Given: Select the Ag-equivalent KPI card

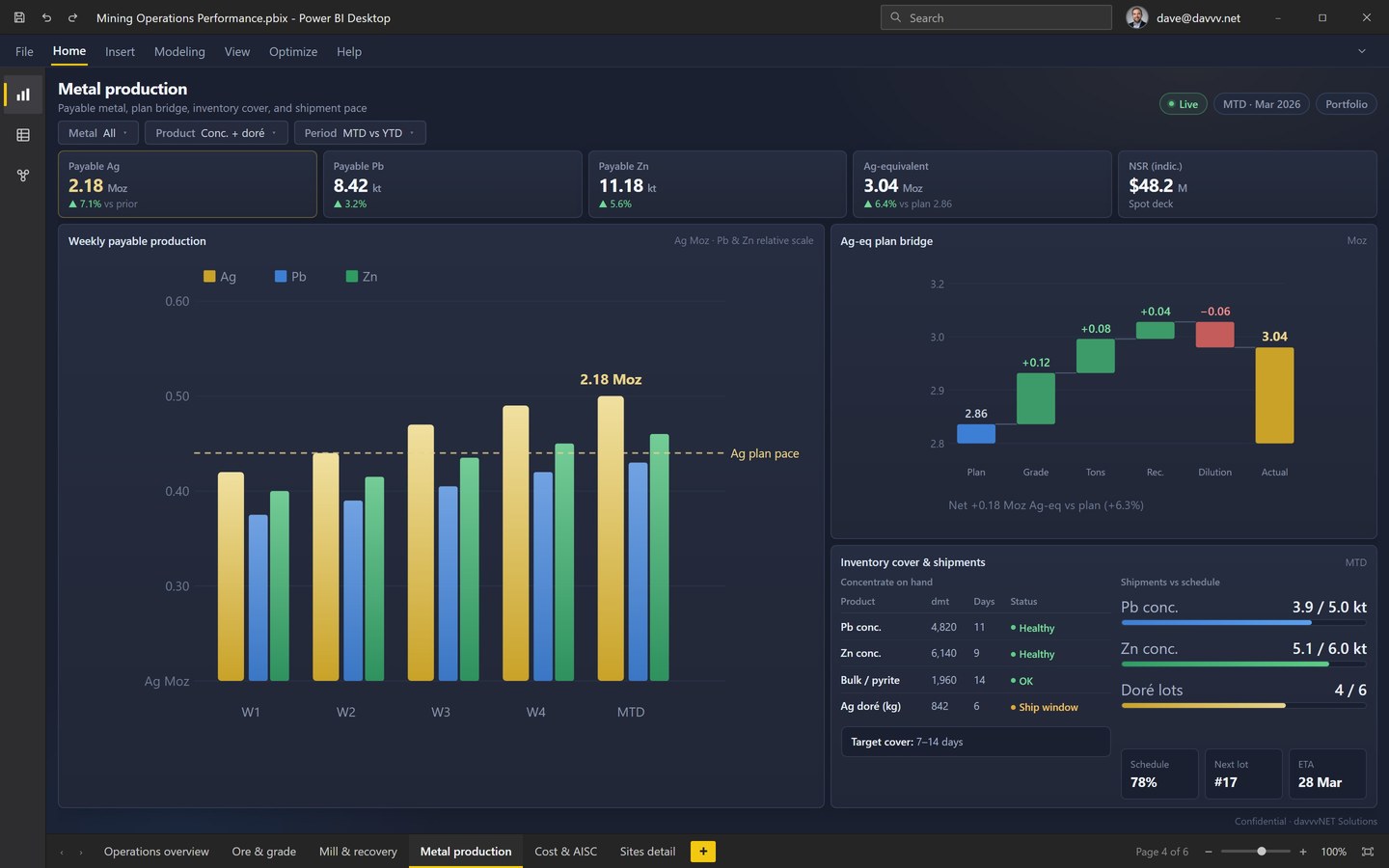Looking at the screenshot, I should pos(982,183).
